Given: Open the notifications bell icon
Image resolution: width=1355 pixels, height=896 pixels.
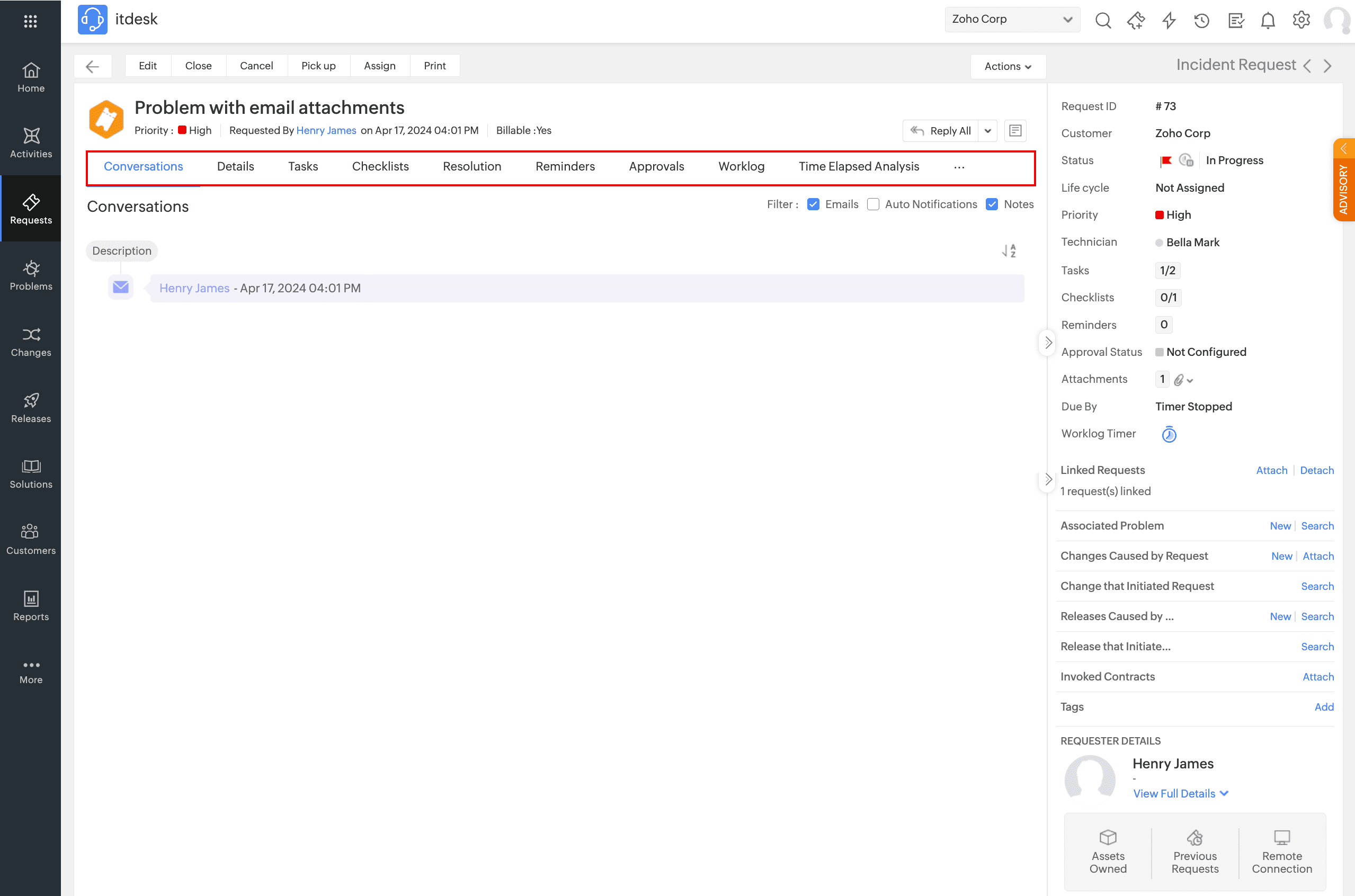Looking at the screenshot, I should coord(1268,21).
